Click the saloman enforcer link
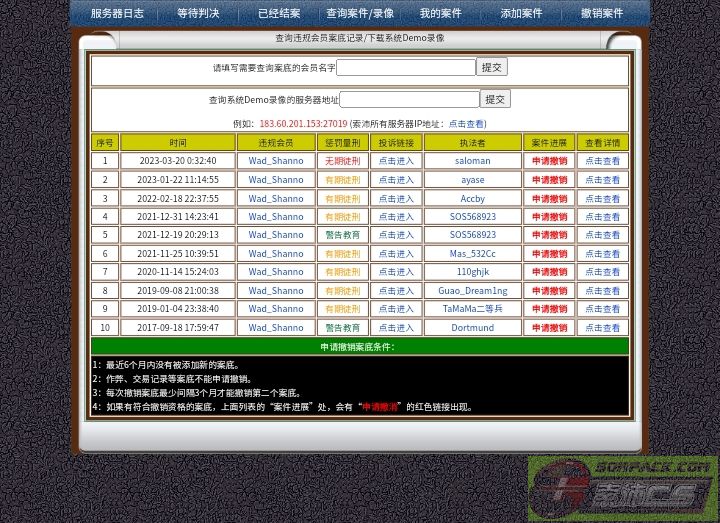This screenshot has width=720, height=523. (472, 161)
